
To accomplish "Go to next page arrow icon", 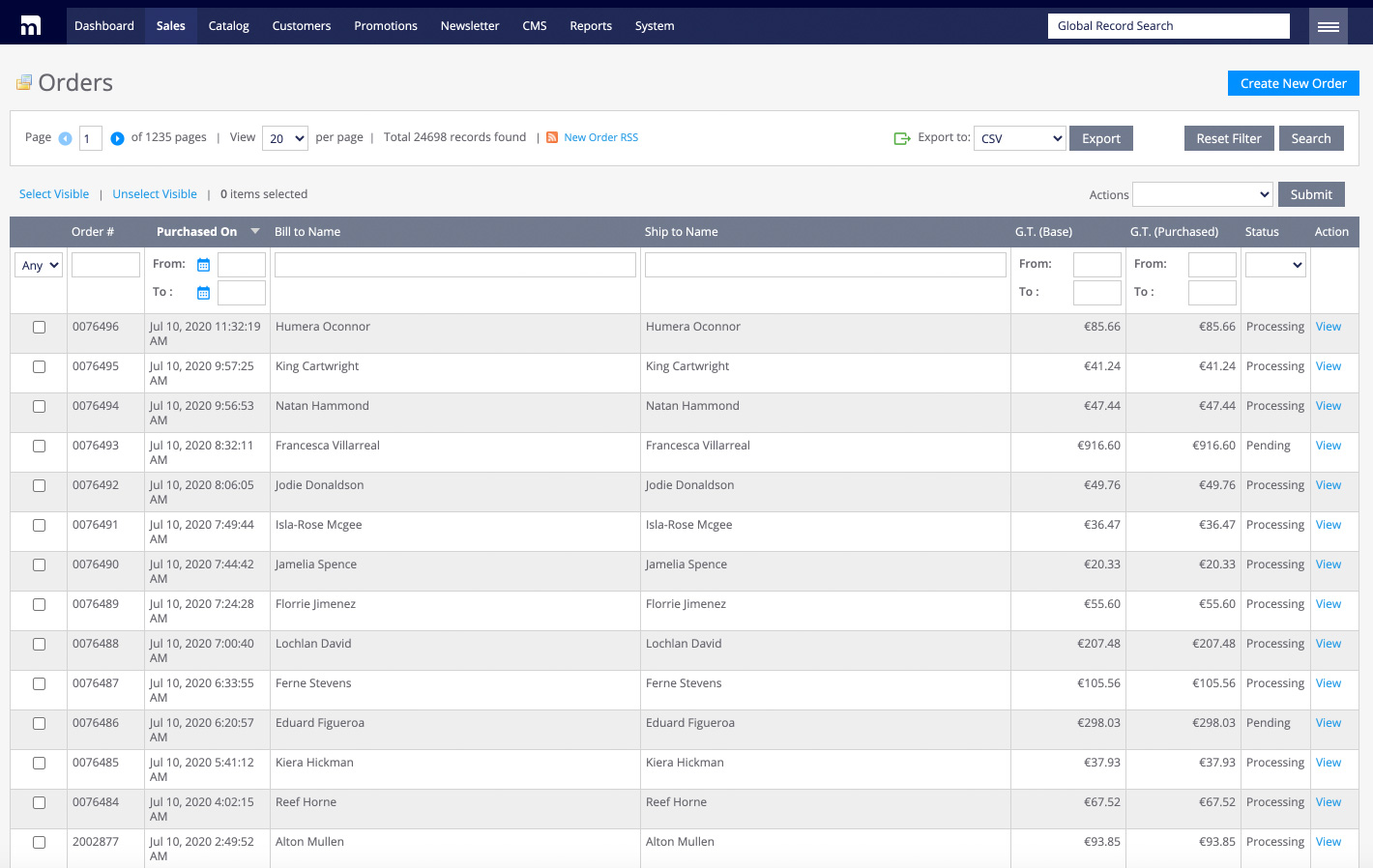I will 117,138.
